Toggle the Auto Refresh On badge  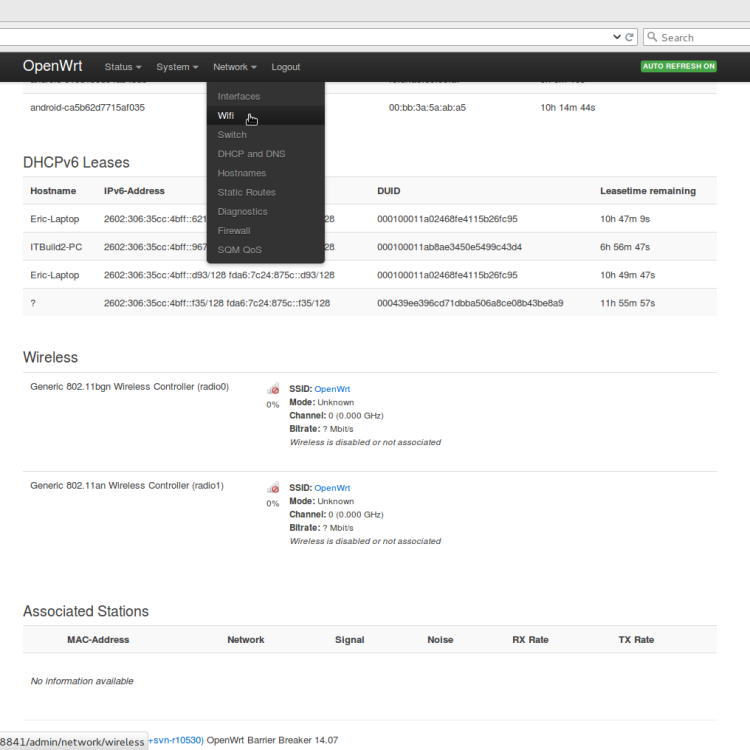679,67
